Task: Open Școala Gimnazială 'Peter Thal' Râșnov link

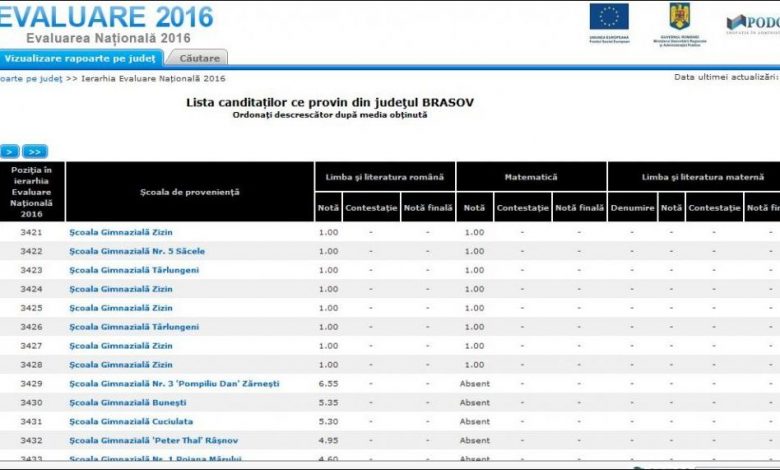Action: 153,440
